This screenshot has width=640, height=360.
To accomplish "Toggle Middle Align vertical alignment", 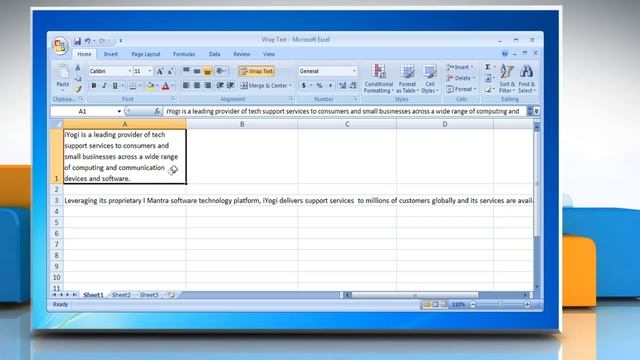I will pos(197,71).
